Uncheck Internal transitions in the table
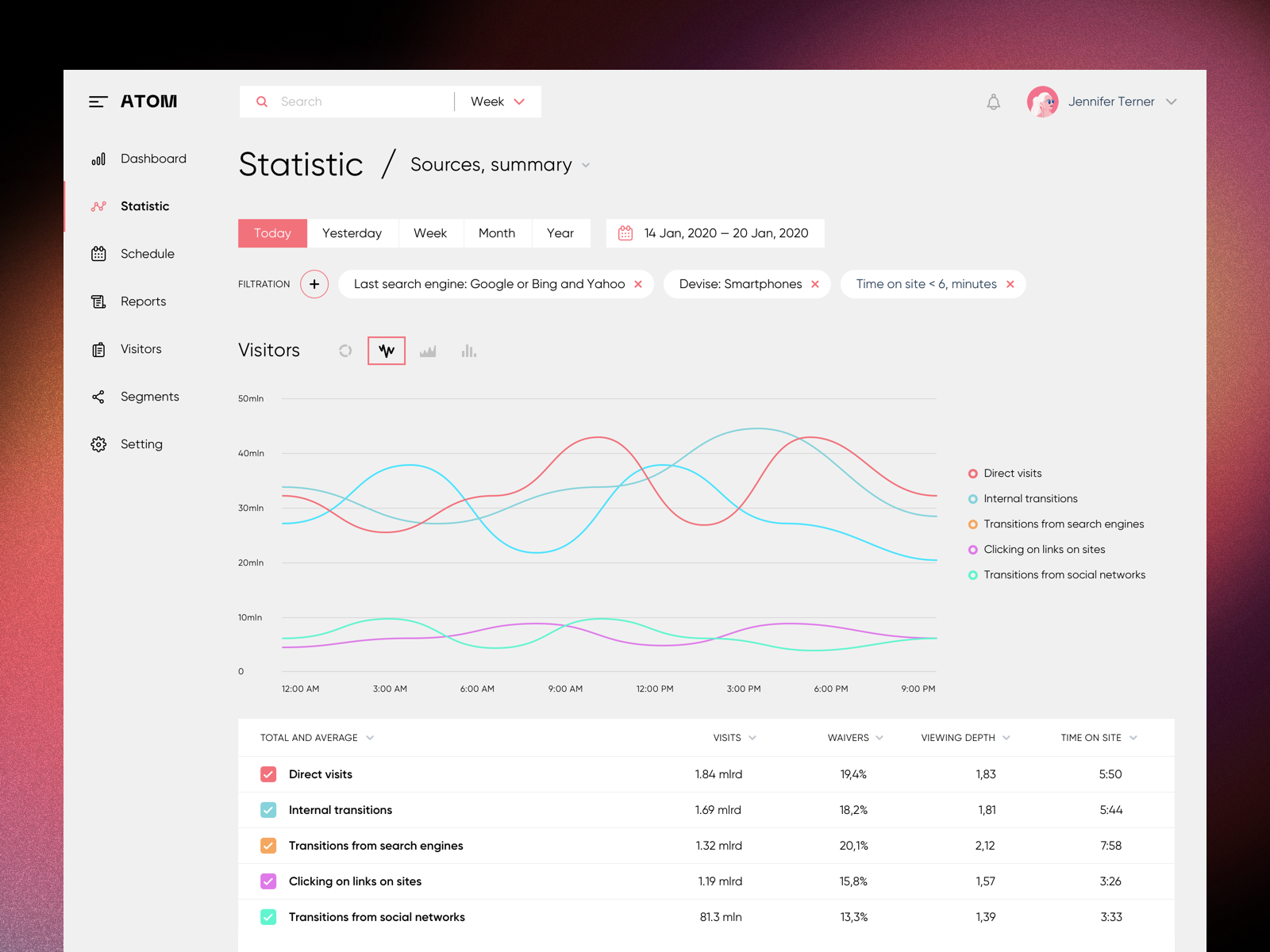Screen dimensions: 1270x952 tap(268, 809)
